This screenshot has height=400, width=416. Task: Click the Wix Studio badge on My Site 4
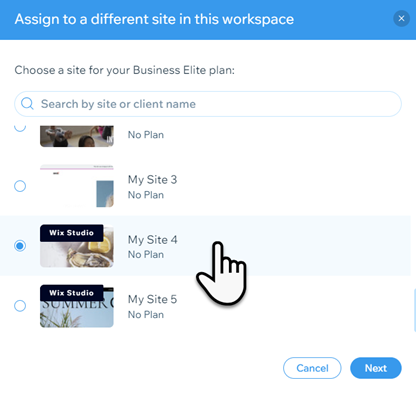[x=71, y=233]
